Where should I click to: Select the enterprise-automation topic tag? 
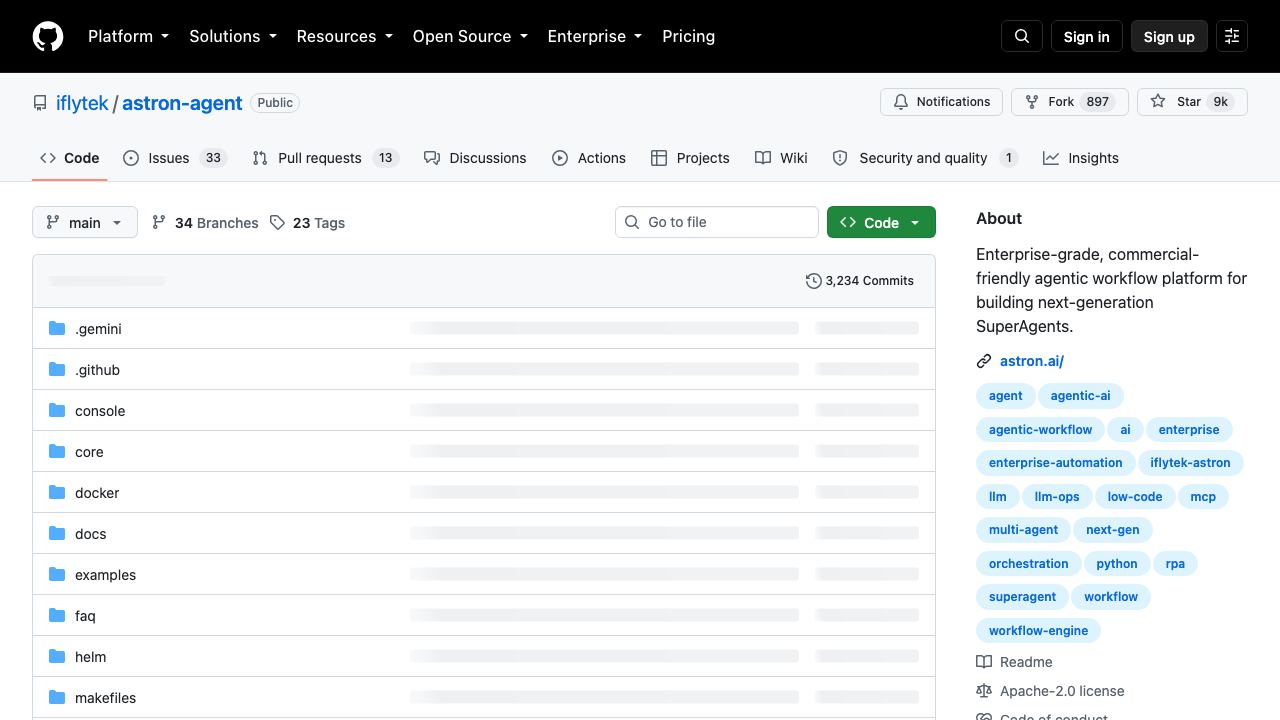(1056, 463)
